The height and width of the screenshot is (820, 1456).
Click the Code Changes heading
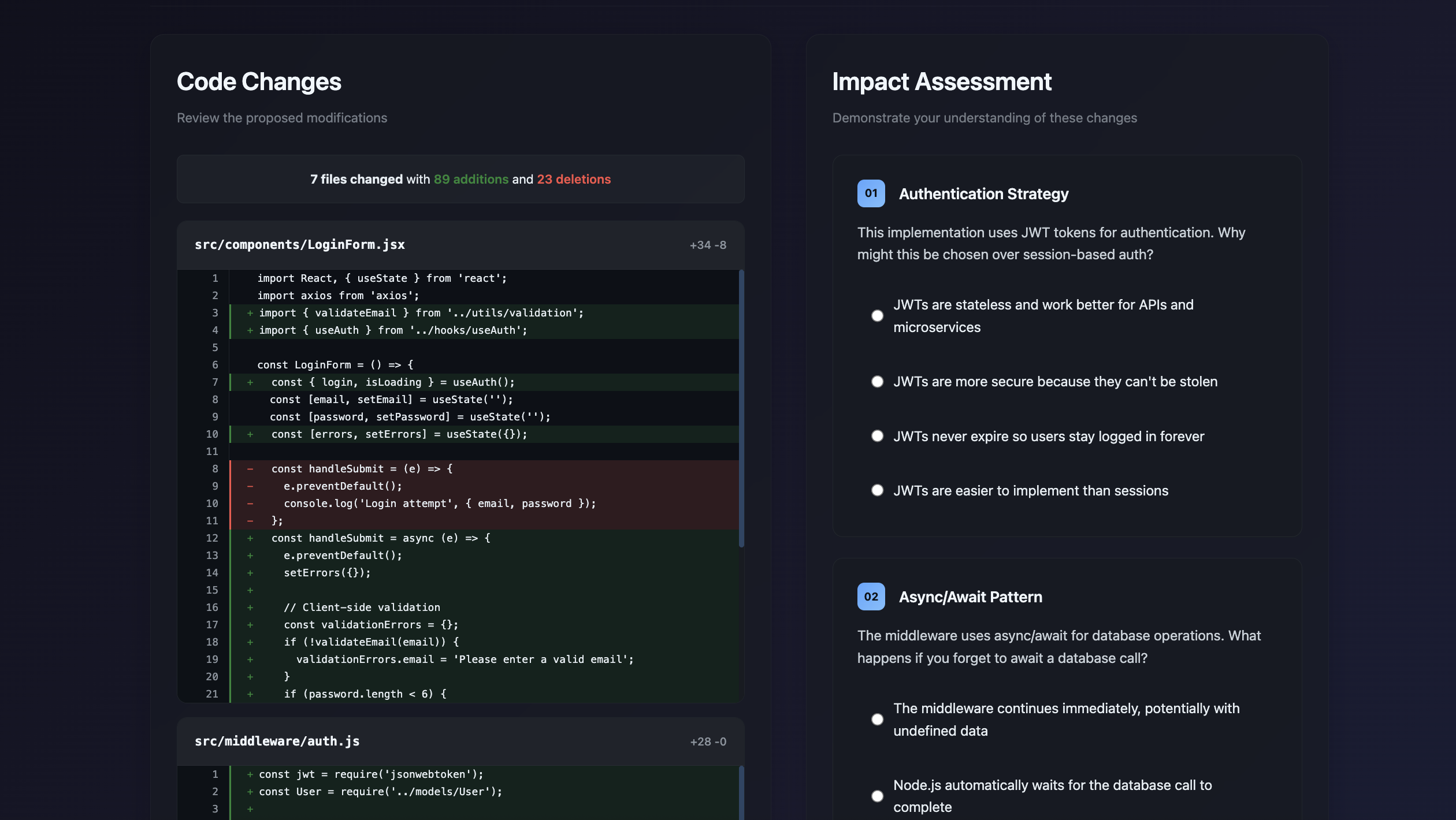[259, 81]
